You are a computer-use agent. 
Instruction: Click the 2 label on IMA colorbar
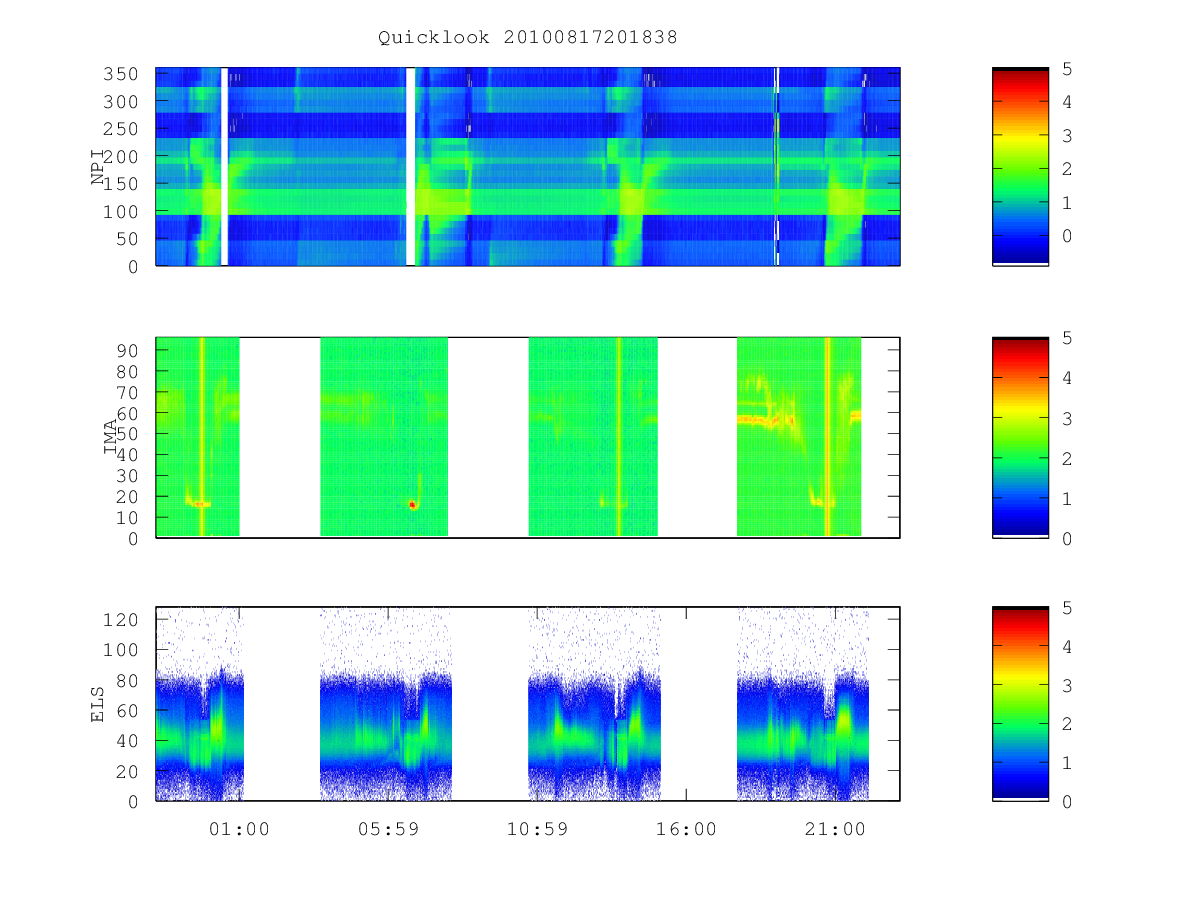1067,458
